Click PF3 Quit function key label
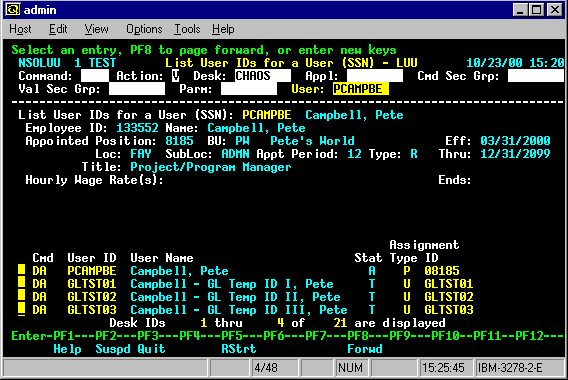568x380 pixels. pos(151,349)
